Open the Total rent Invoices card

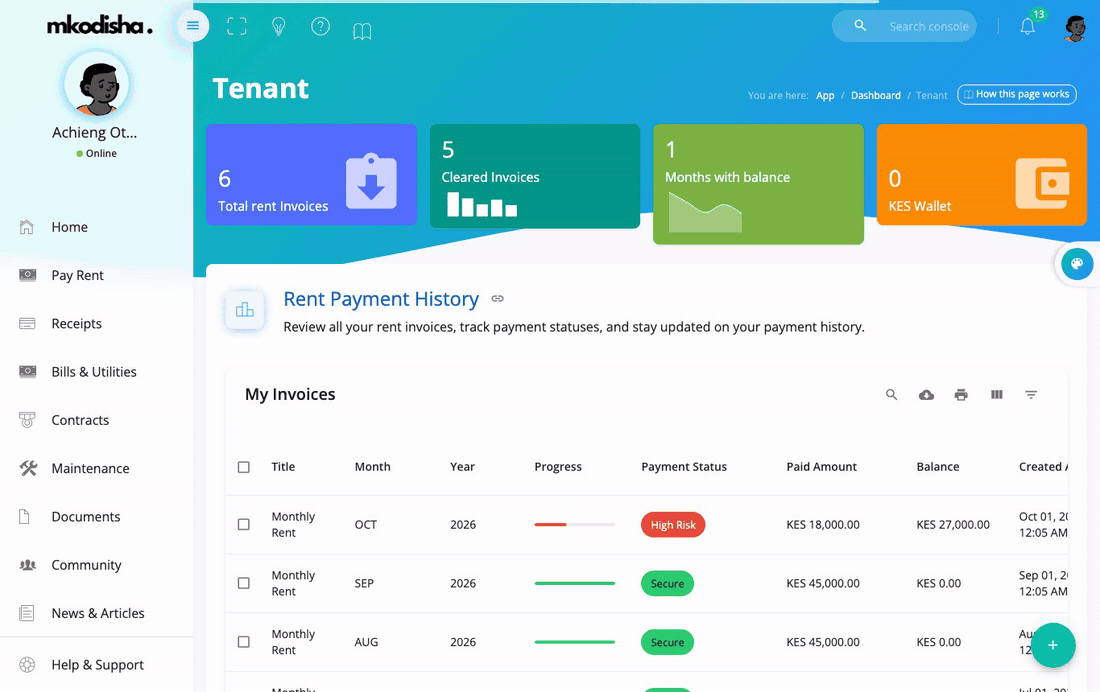311,175
